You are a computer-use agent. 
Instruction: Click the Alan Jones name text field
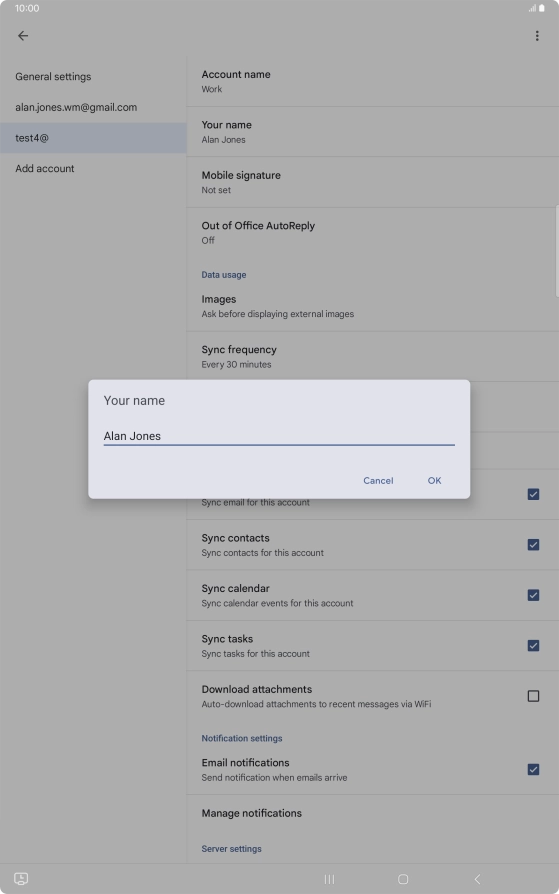tap(279, 436)
